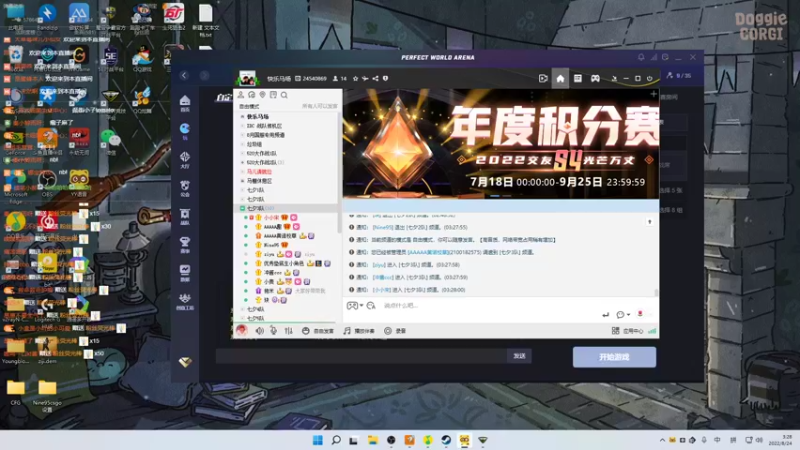The image size is (800, 450).
Task: Open the CFG folder on desktop
Action: pos(16,392)
